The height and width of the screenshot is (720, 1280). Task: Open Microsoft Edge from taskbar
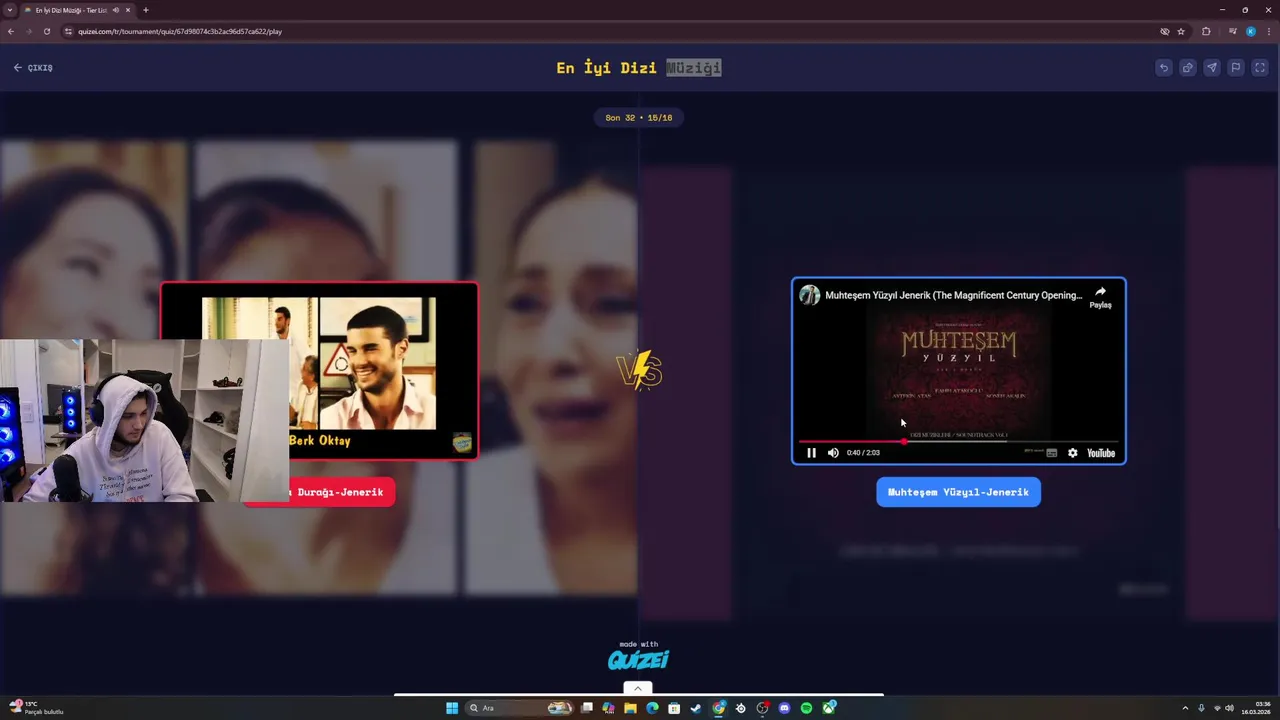point(652,708)
